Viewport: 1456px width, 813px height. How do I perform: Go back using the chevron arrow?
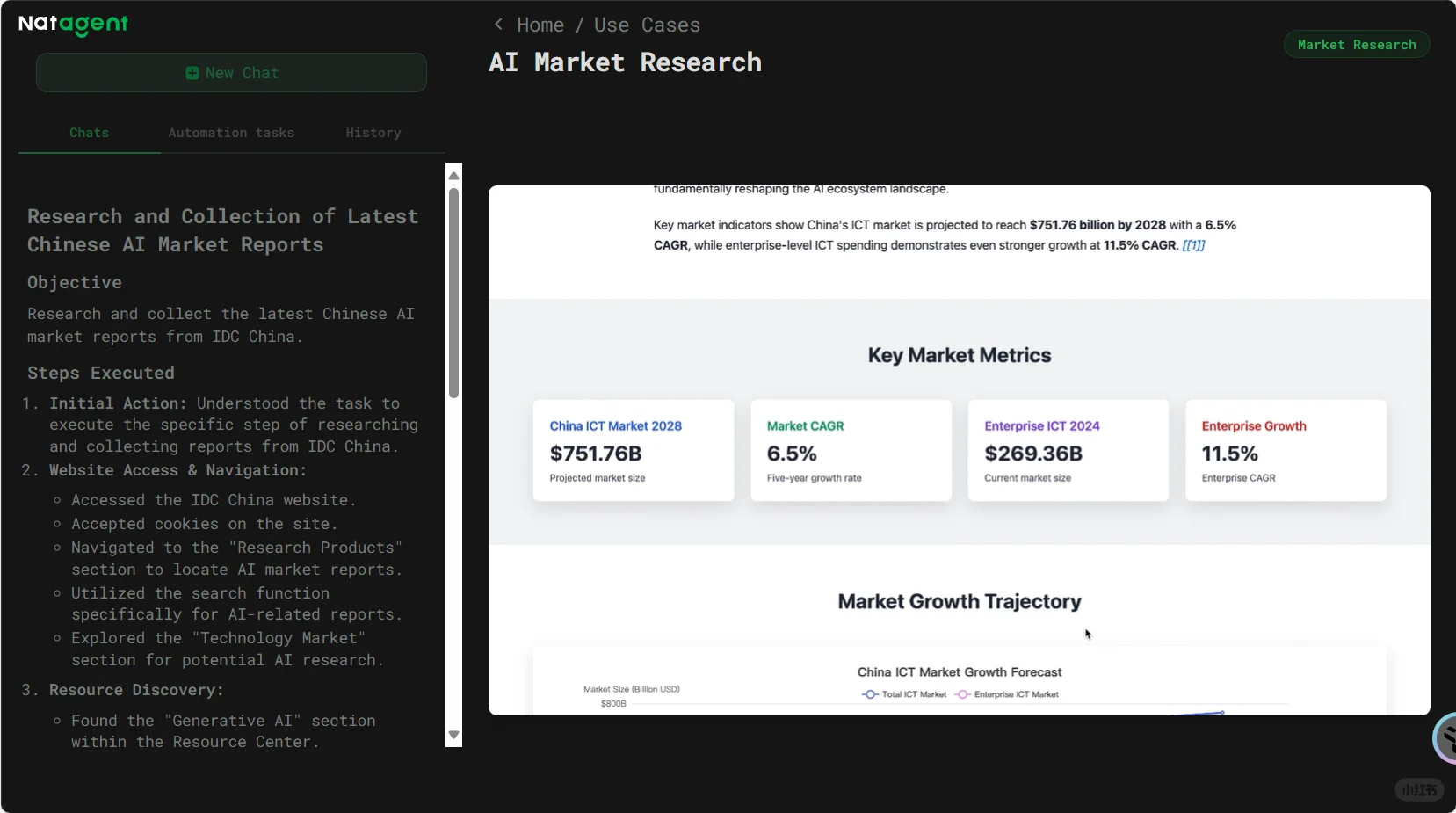(498, 25)
